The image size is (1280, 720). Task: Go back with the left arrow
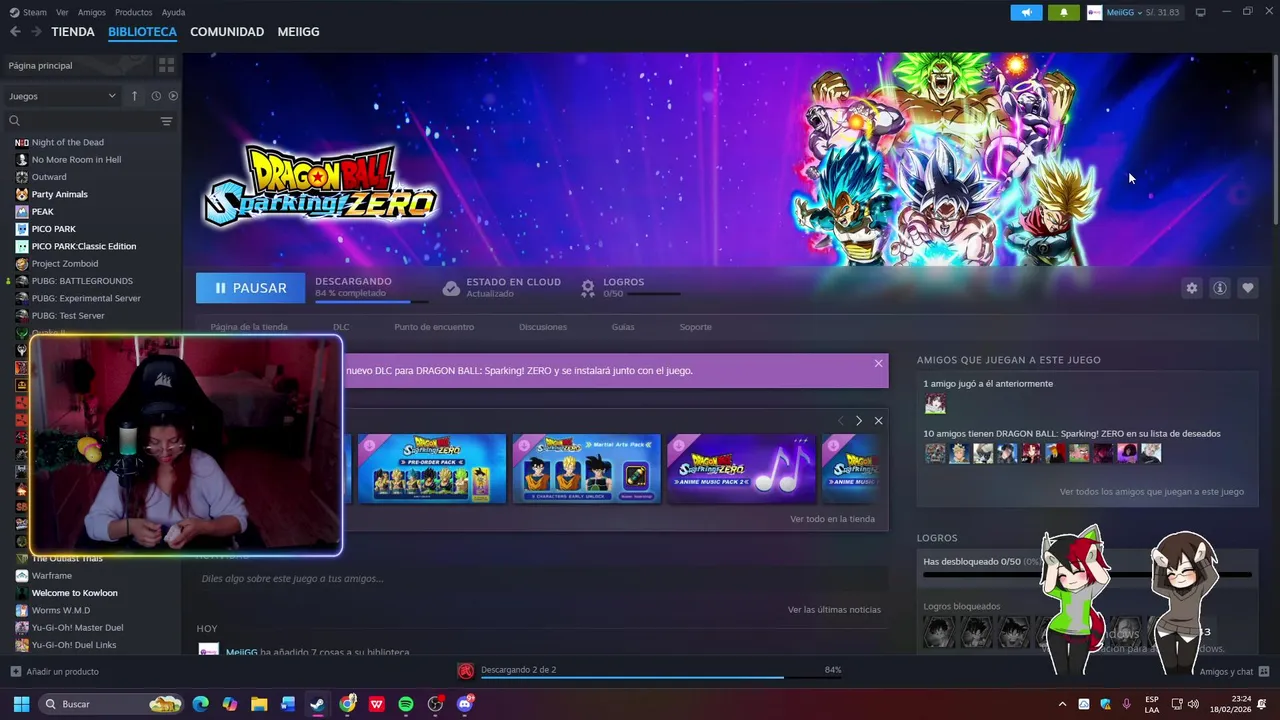tap(15, 32)
